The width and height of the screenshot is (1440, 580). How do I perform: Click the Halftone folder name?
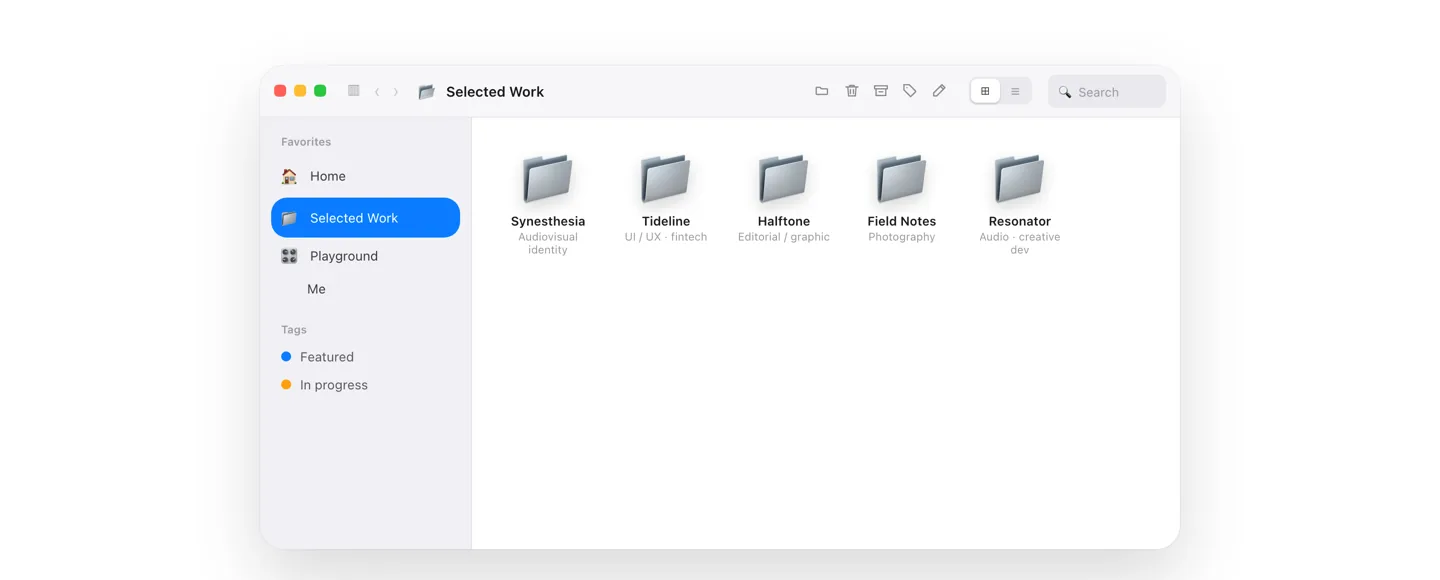(x=784, y=221)
